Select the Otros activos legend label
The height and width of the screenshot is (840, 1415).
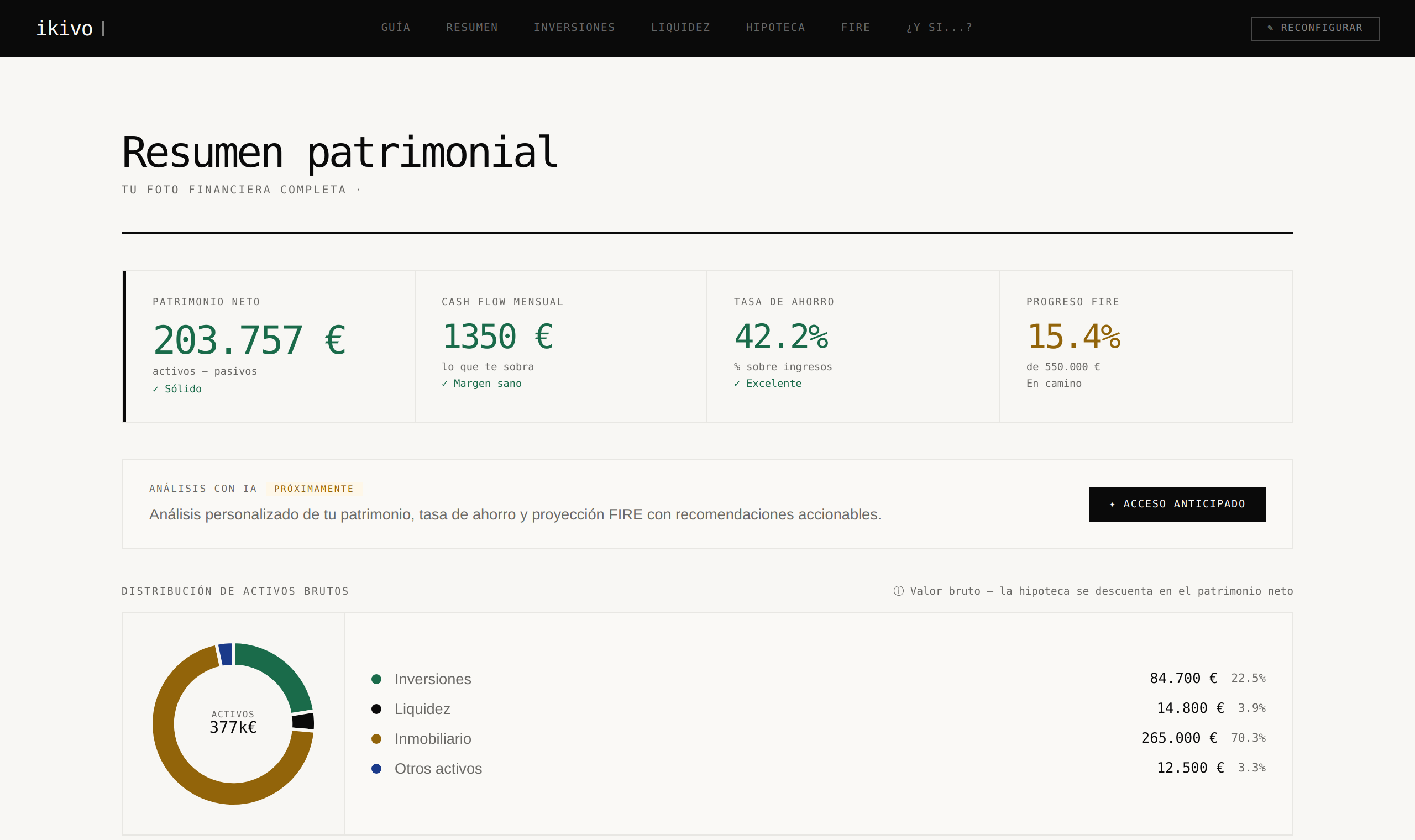[438, 769]
